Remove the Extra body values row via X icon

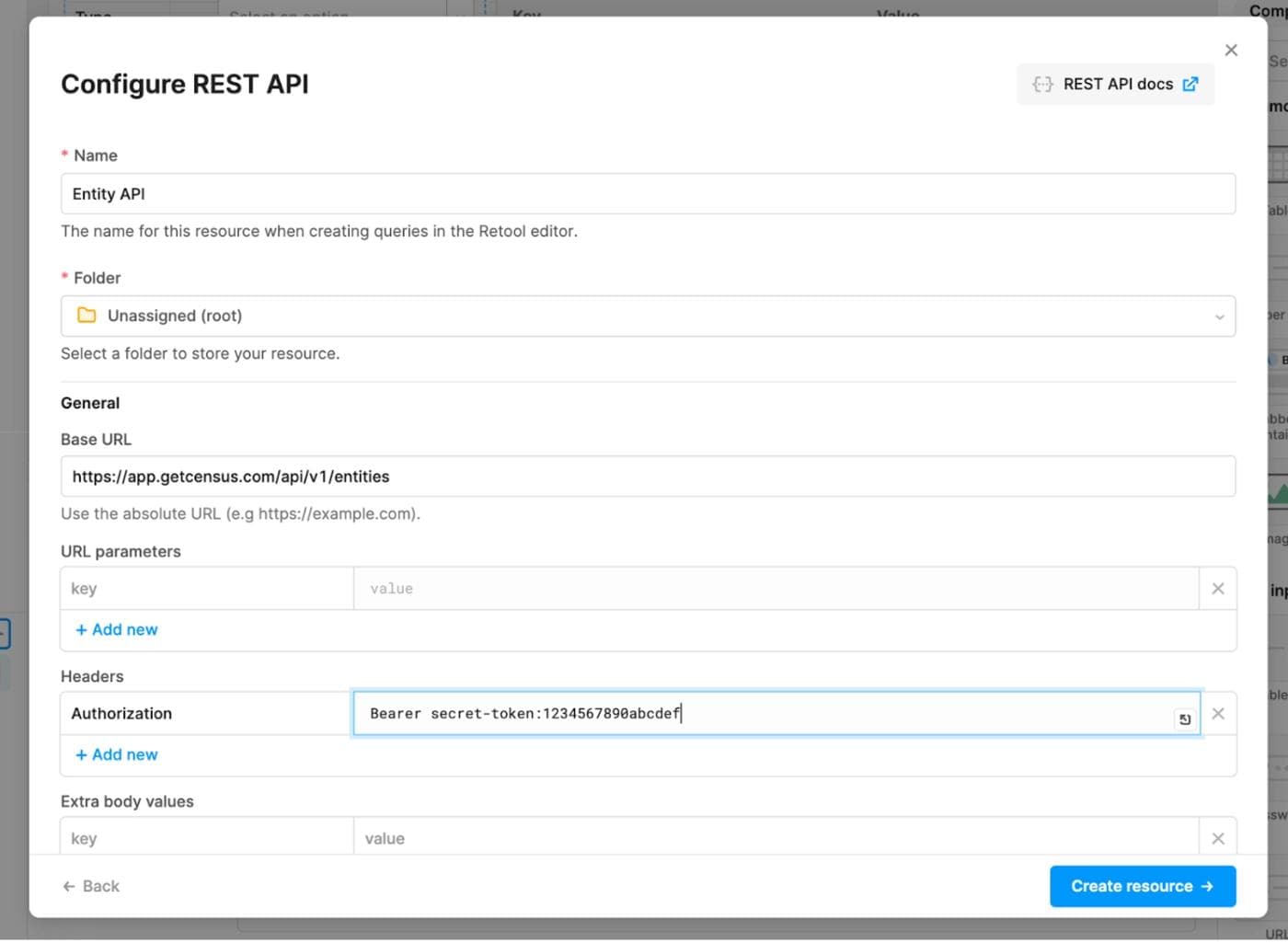pyautogui.click(x=1217, y=838)
